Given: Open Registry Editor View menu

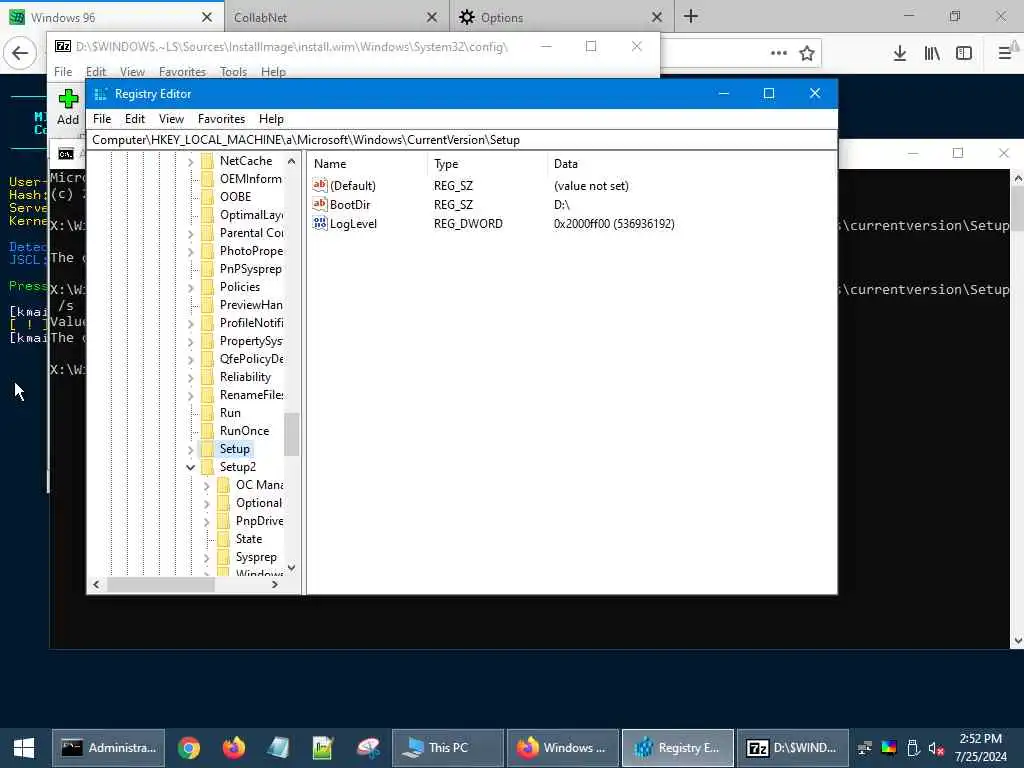Looking at the screenshot, I should coord(171,119).
